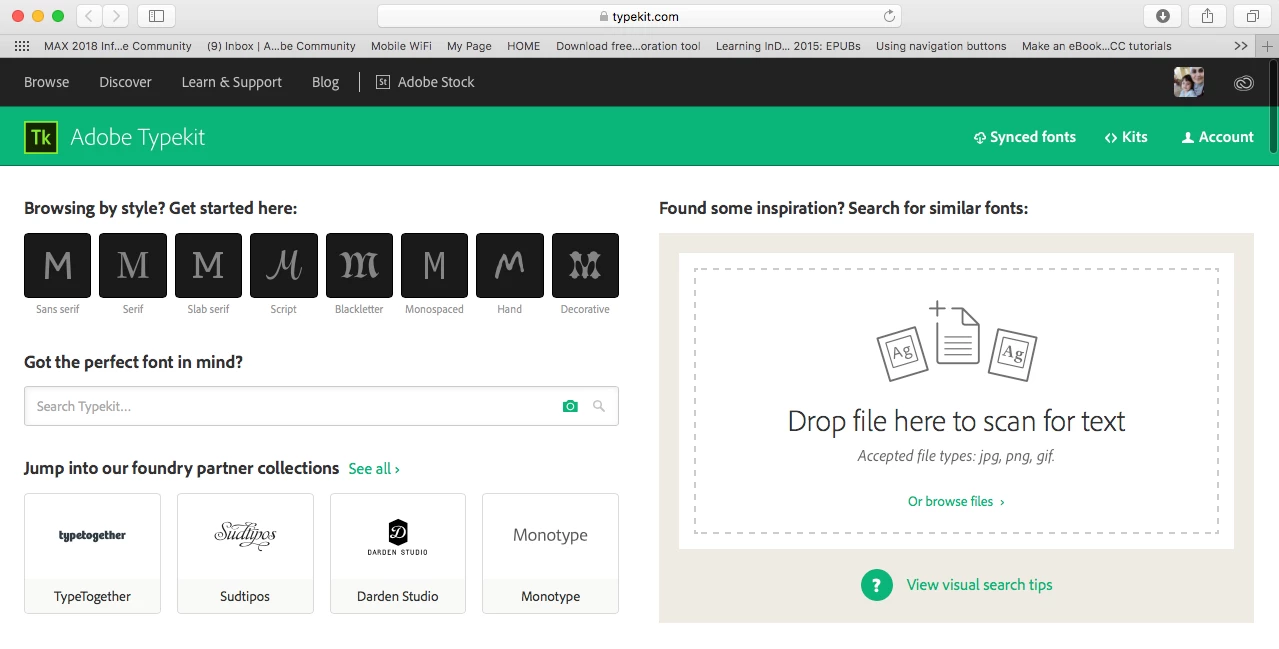This screenshot has width=1279, height=649.
Task: Open Adobe Stock
Action: [425, 82]
